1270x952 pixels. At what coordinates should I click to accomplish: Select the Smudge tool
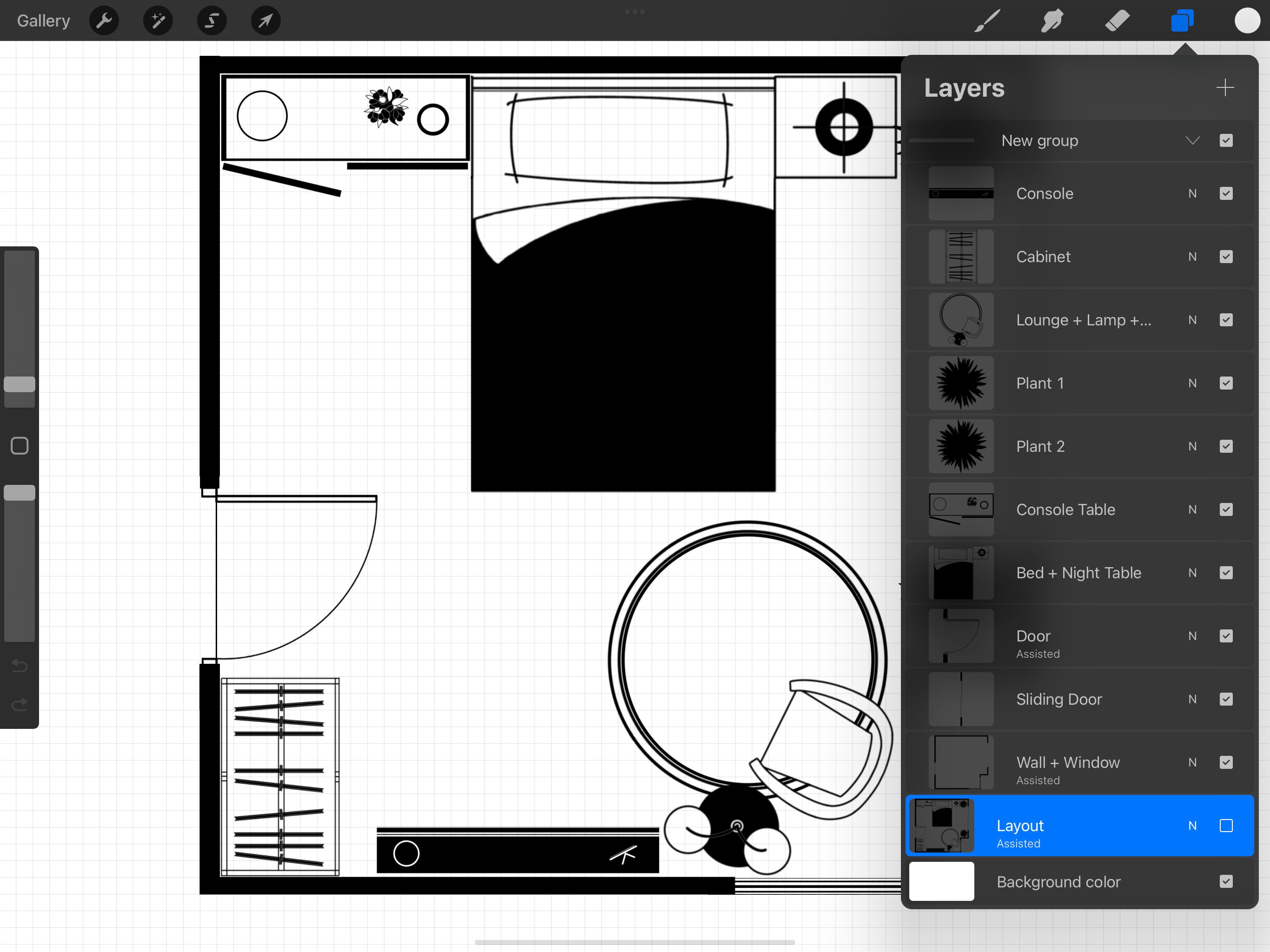coord(1051,20)
